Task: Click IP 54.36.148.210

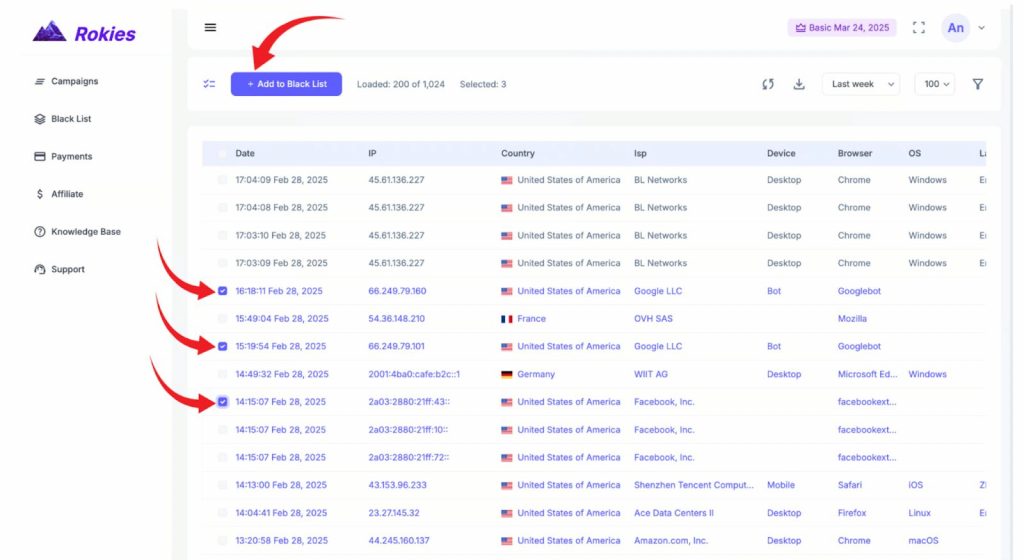Action: coord(396,319)
